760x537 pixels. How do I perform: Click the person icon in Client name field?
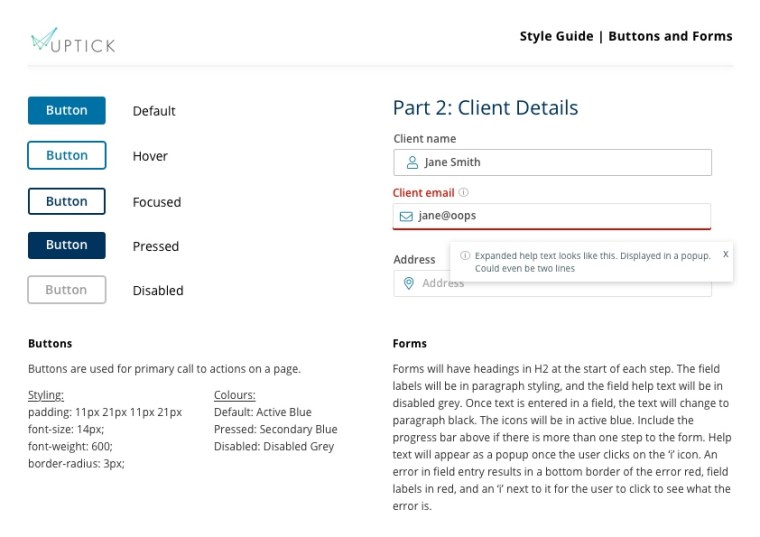click(412, 162)
